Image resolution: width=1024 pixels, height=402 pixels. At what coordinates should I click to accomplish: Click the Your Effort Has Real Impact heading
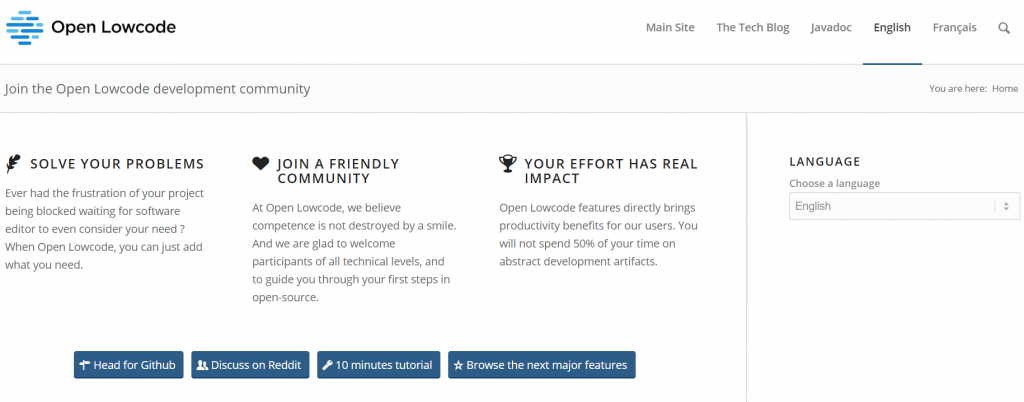pos(611,171)
